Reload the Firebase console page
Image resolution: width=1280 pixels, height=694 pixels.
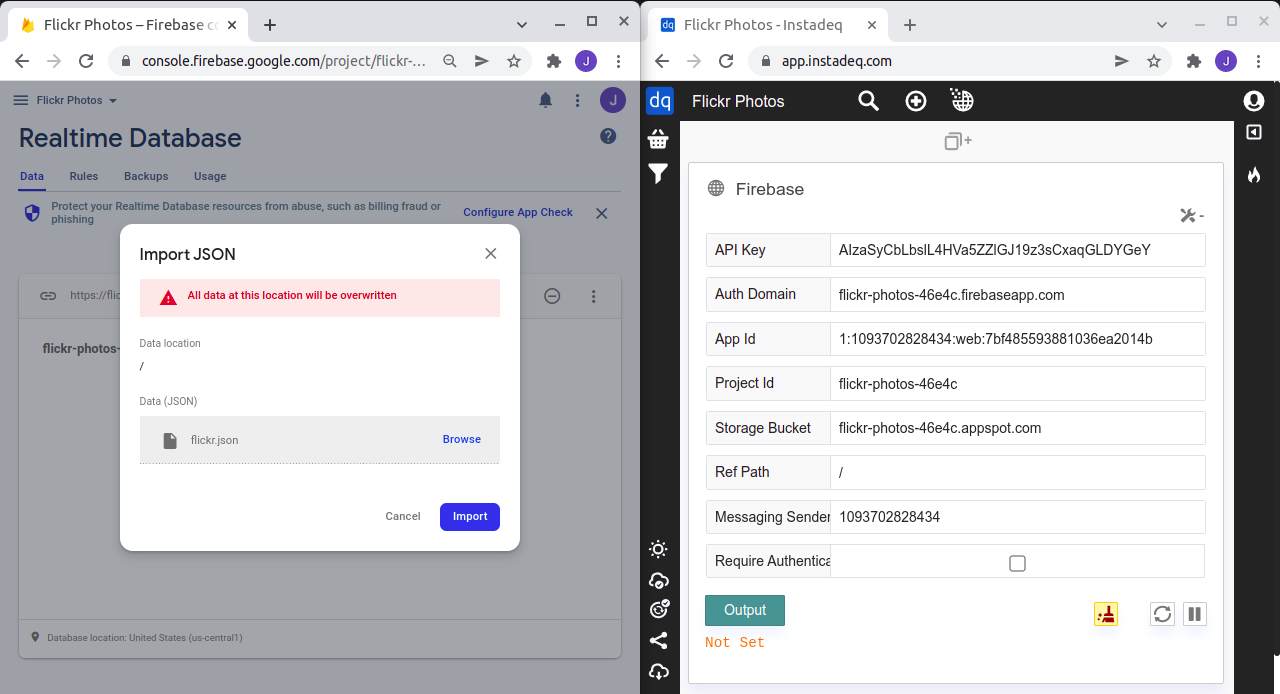tap(86, 61)
